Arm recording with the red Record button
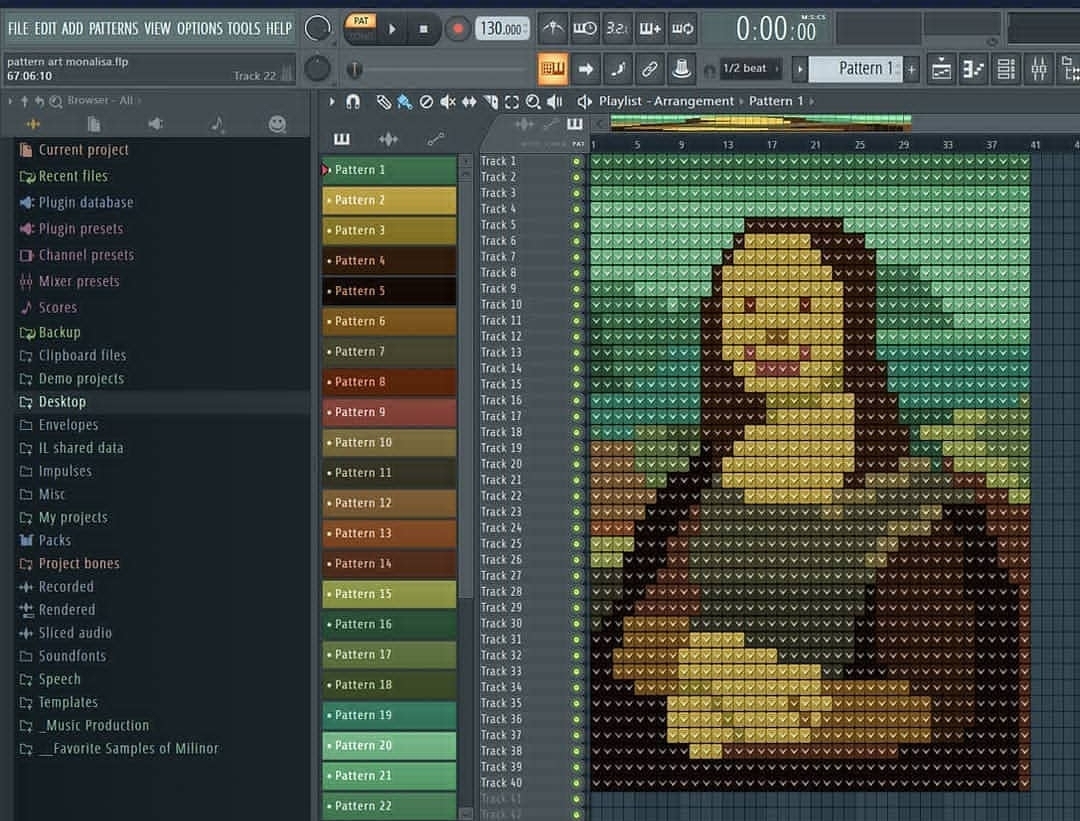Viewport: 1080px width, 821px height. coord(457,29)
